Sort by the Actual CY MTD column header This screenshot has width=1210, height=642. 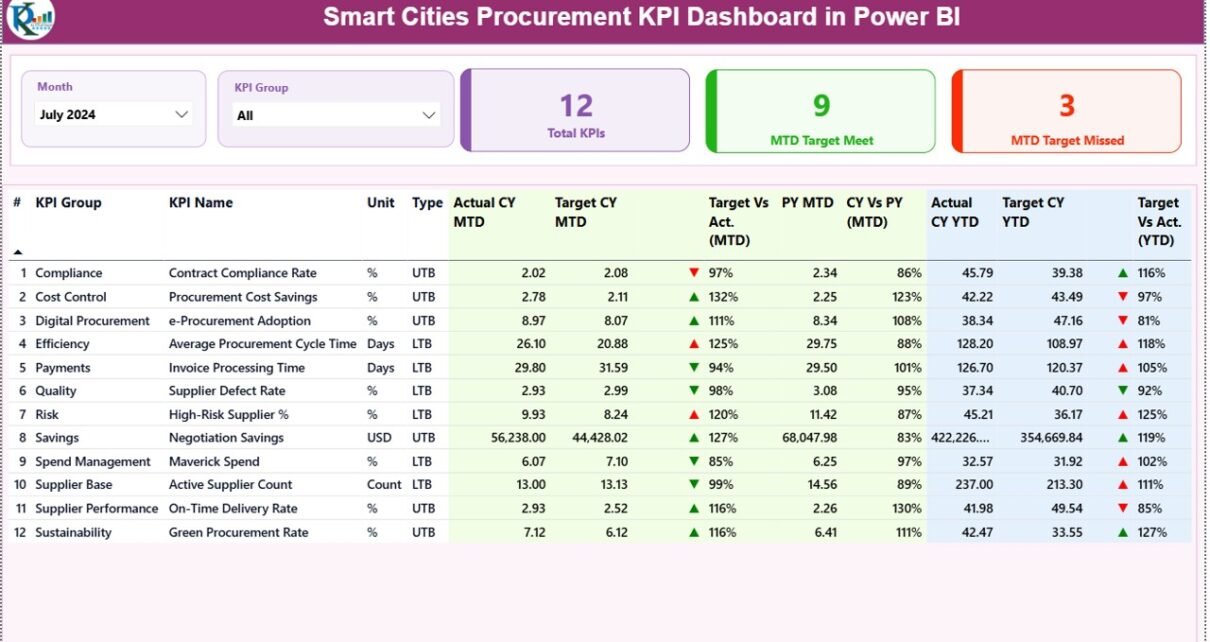[x=484, y=212]
